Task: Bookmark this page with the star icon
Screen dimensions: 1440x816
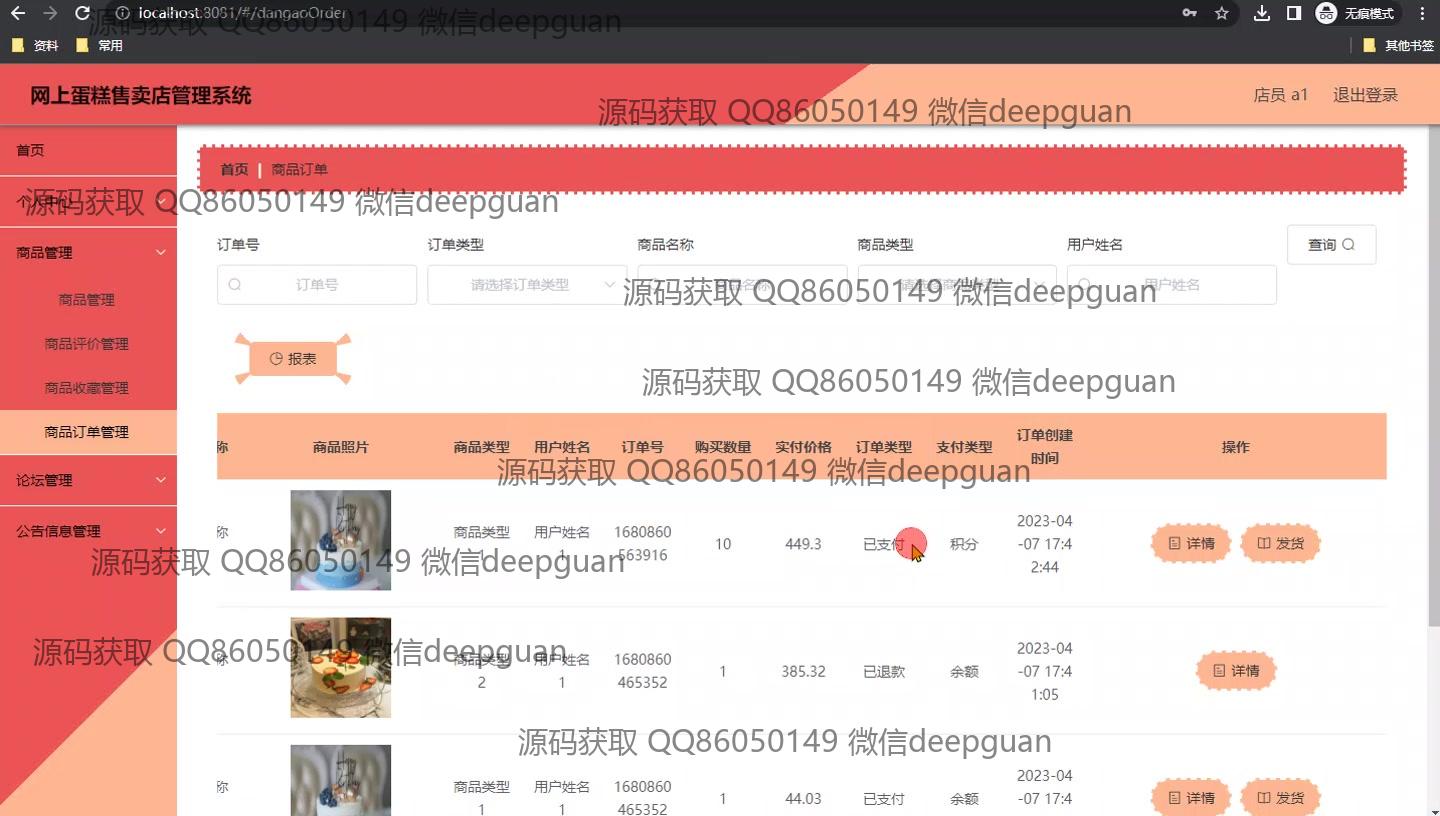Action: (1221, 13)
